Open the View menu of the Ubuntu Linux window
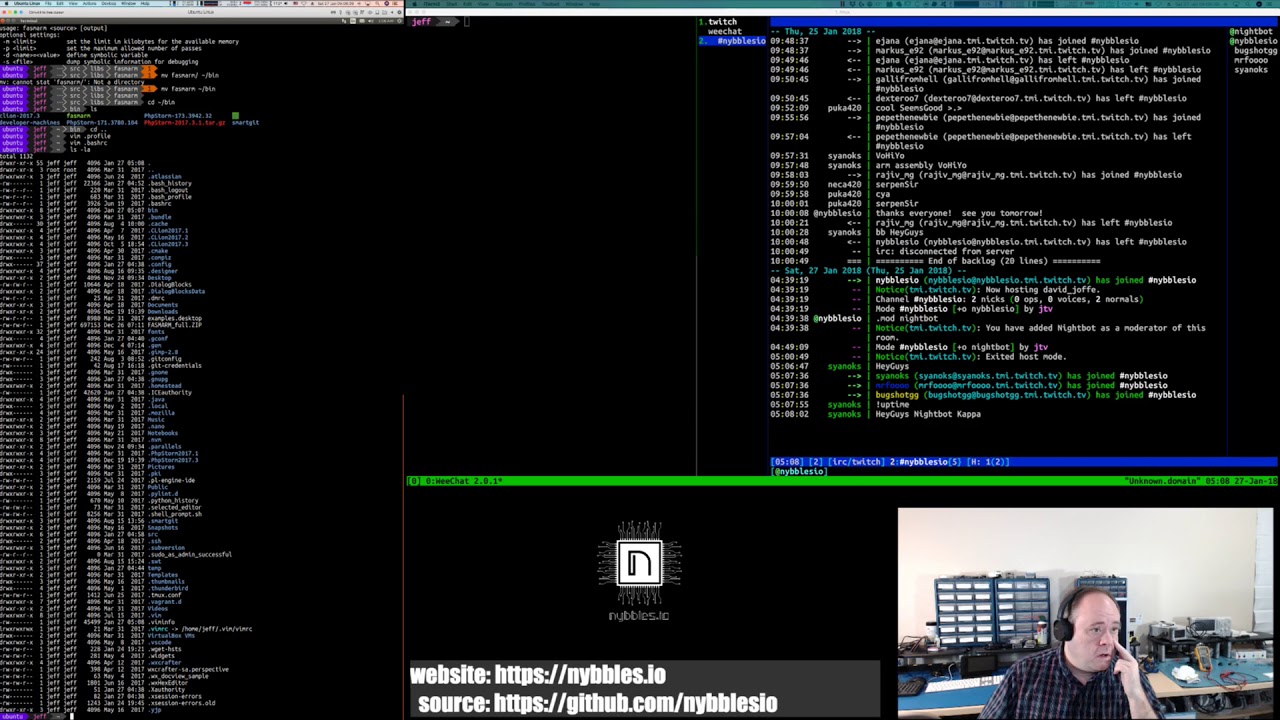This screenshot has height=720, width=1280. coord(73,3)
